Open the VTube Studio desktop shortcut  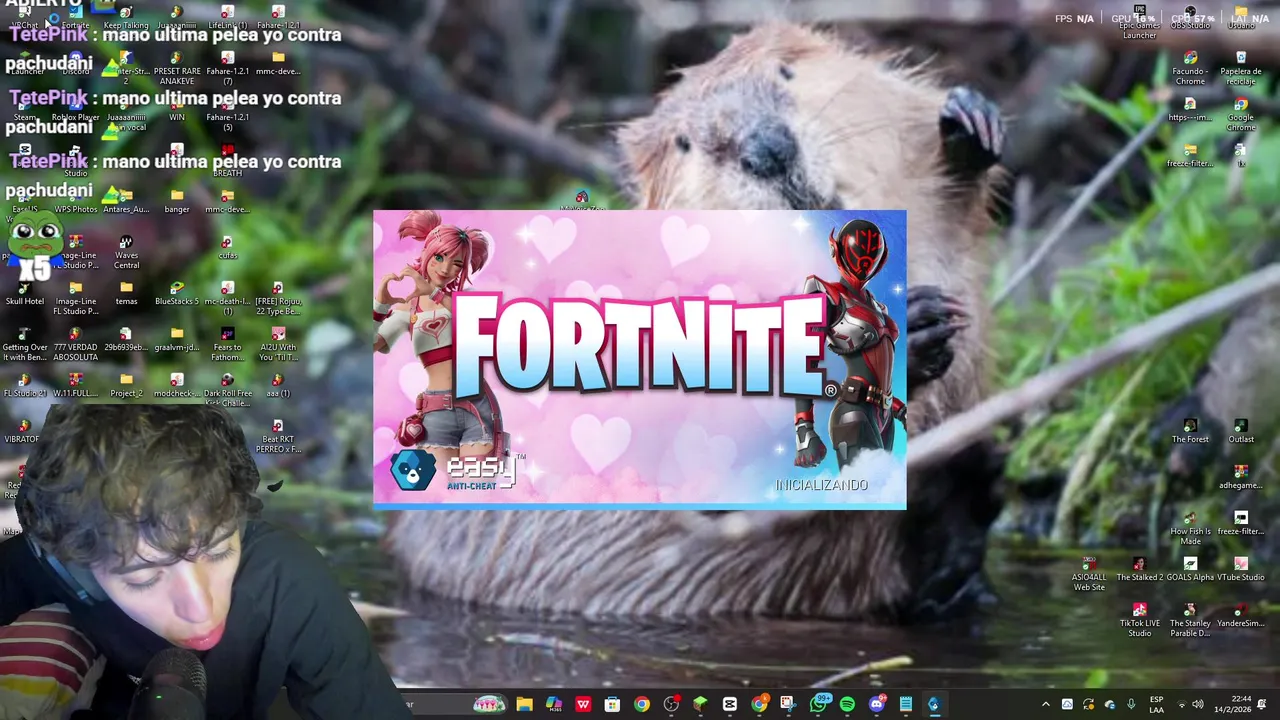[x=1241, y=569]
